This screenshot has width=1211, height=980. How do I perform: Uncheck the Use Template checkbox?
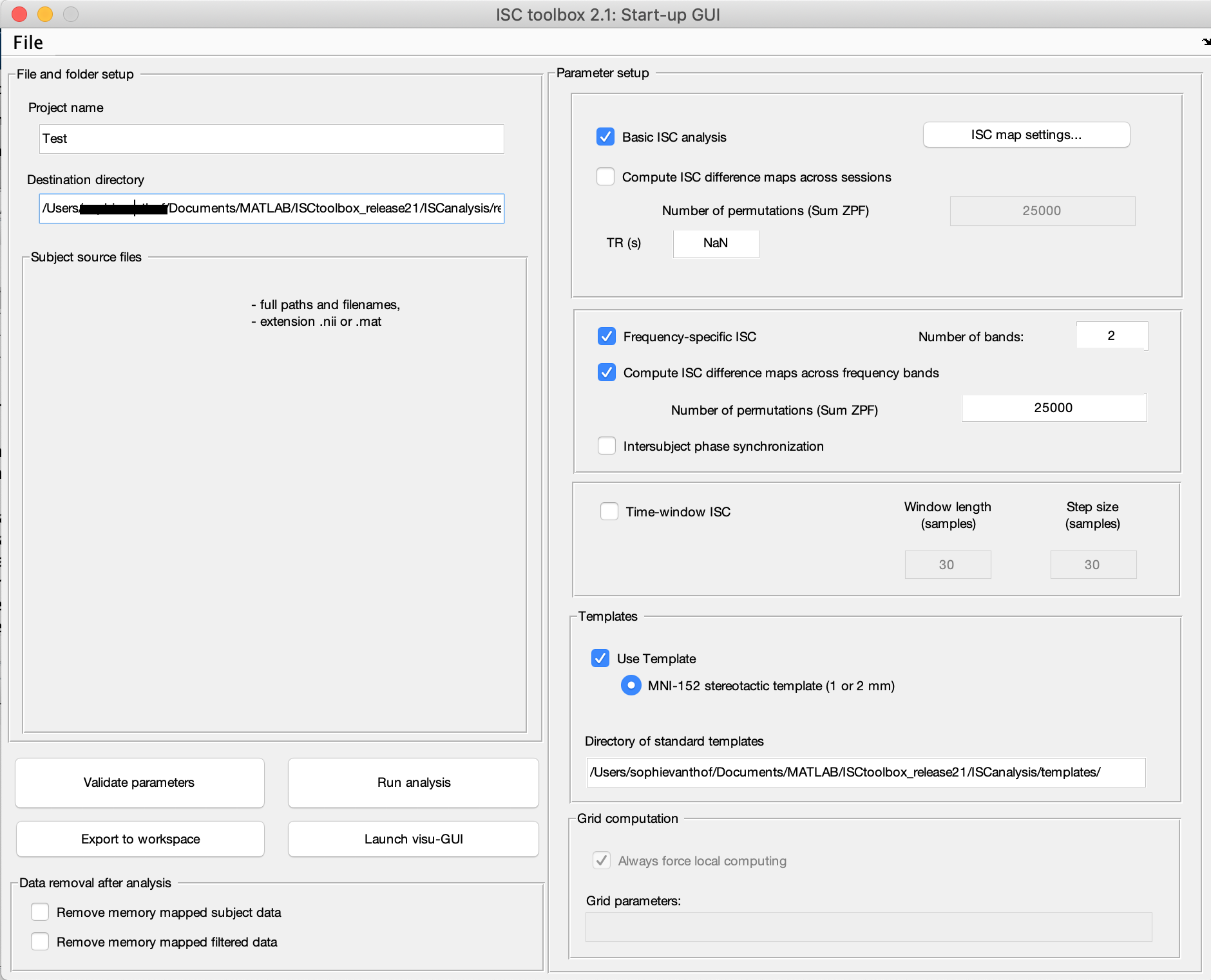(600, 658)
